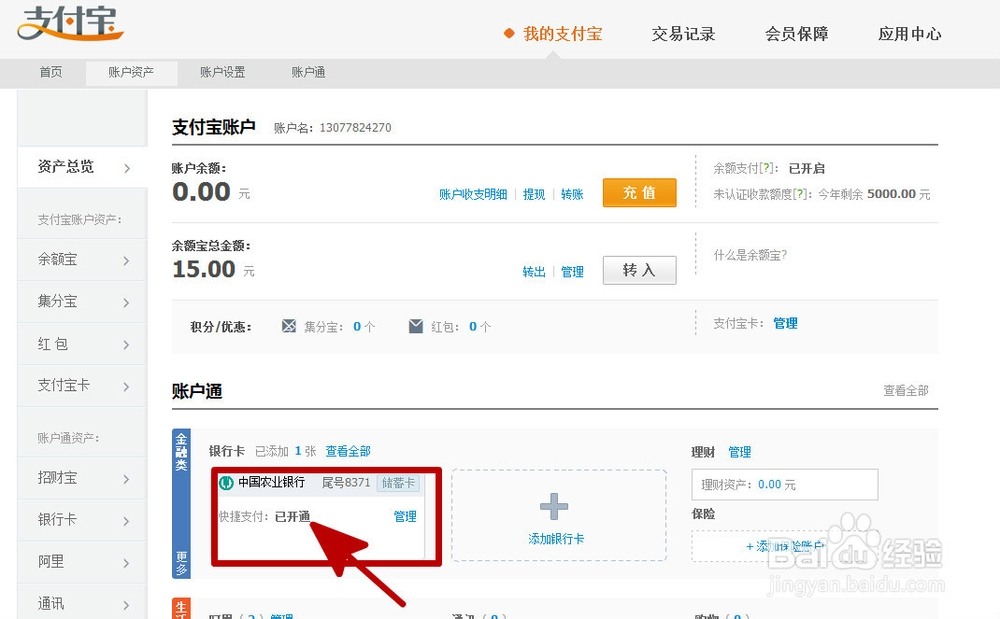Screen dimensions: 1000x619
Task: Expand 招财宝 in the sidebar
Action: click(82, 477)
